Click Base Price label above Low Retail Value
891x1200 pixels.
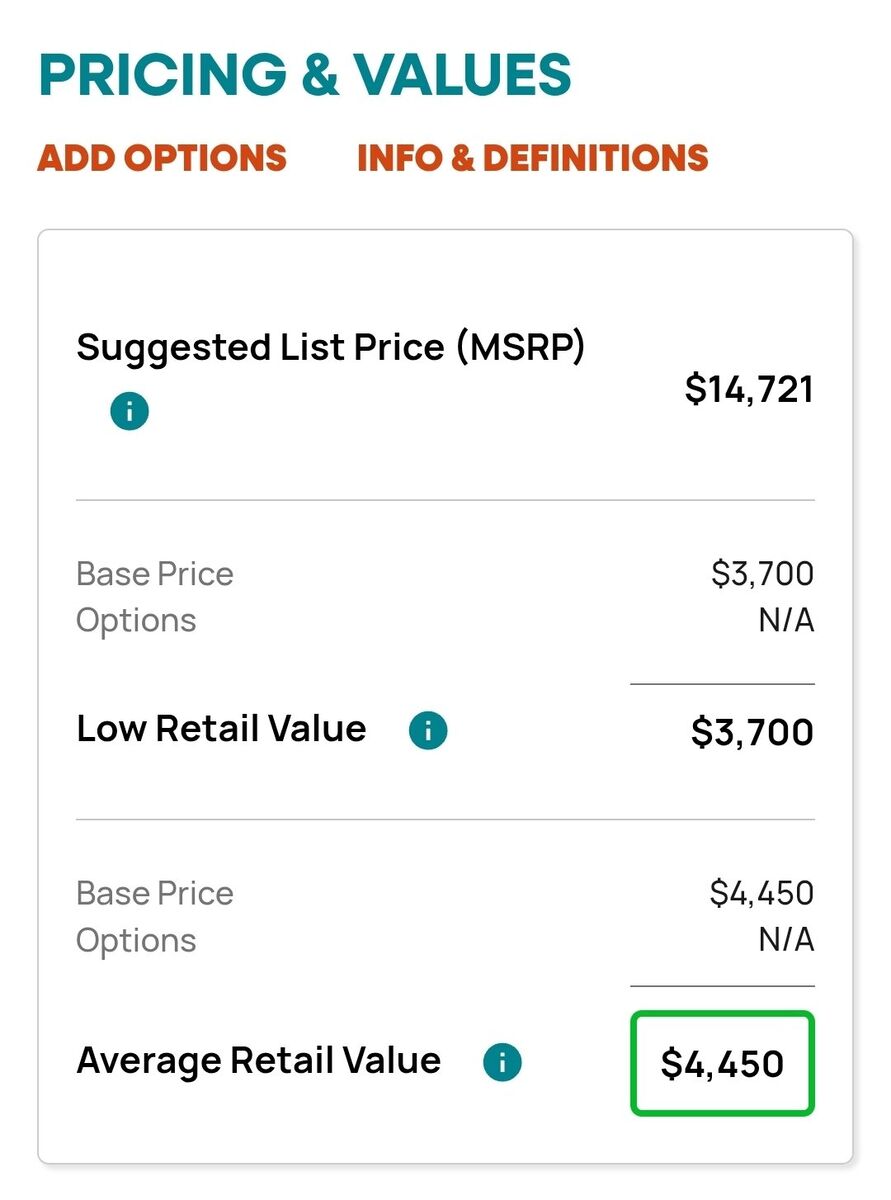tap(155, 574)
